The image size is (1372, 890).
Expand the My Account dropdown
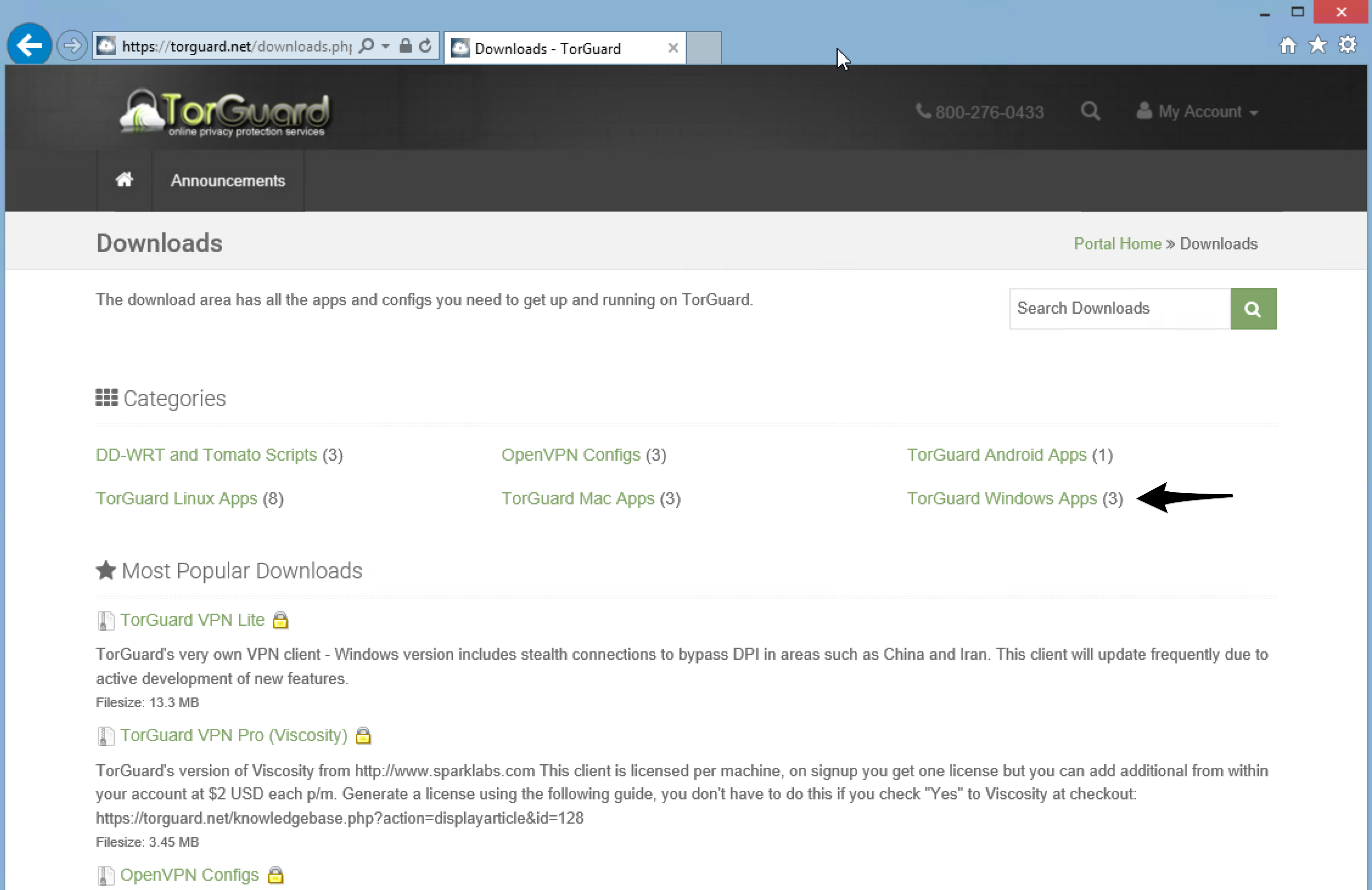coord(1198,111)
